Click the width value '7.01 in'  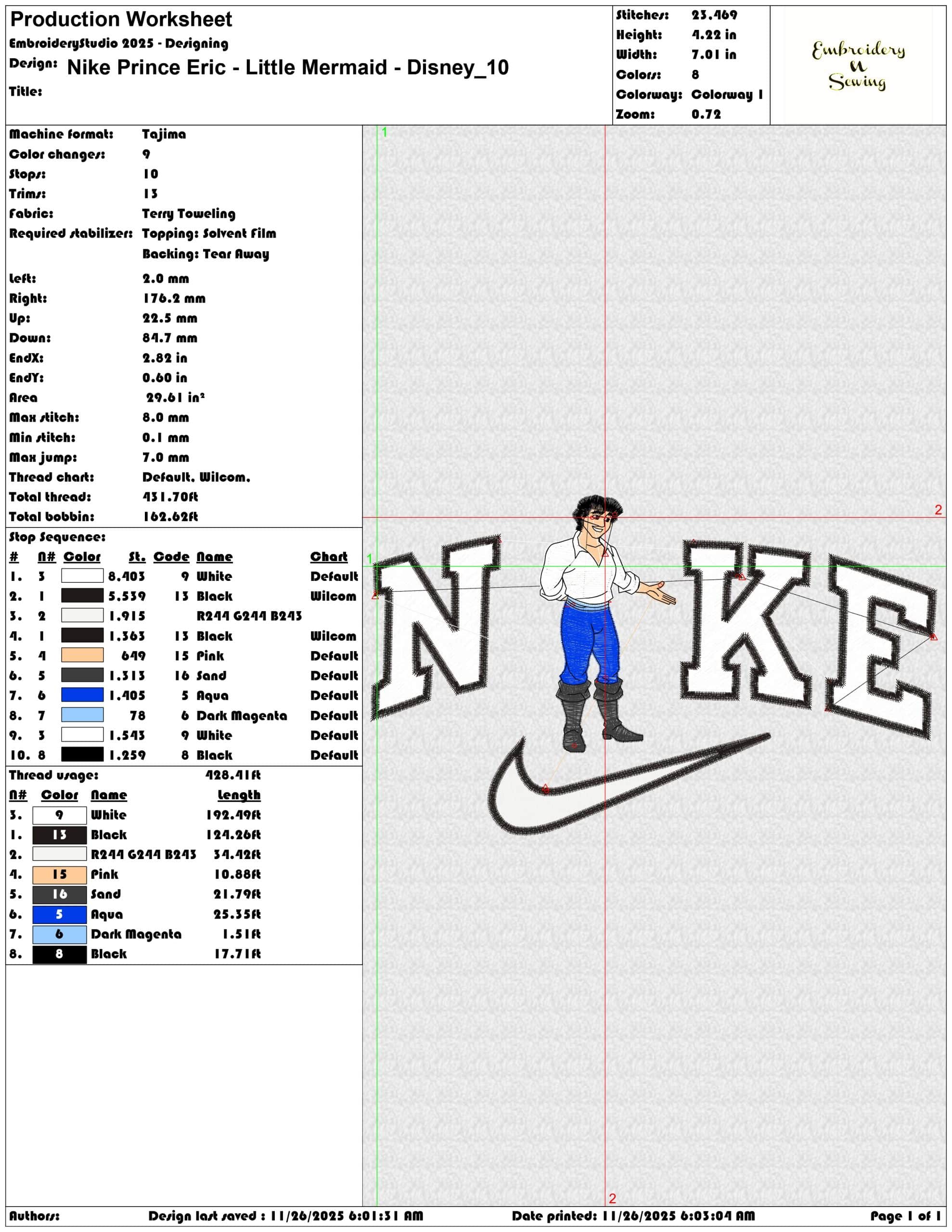pos(714,55)
